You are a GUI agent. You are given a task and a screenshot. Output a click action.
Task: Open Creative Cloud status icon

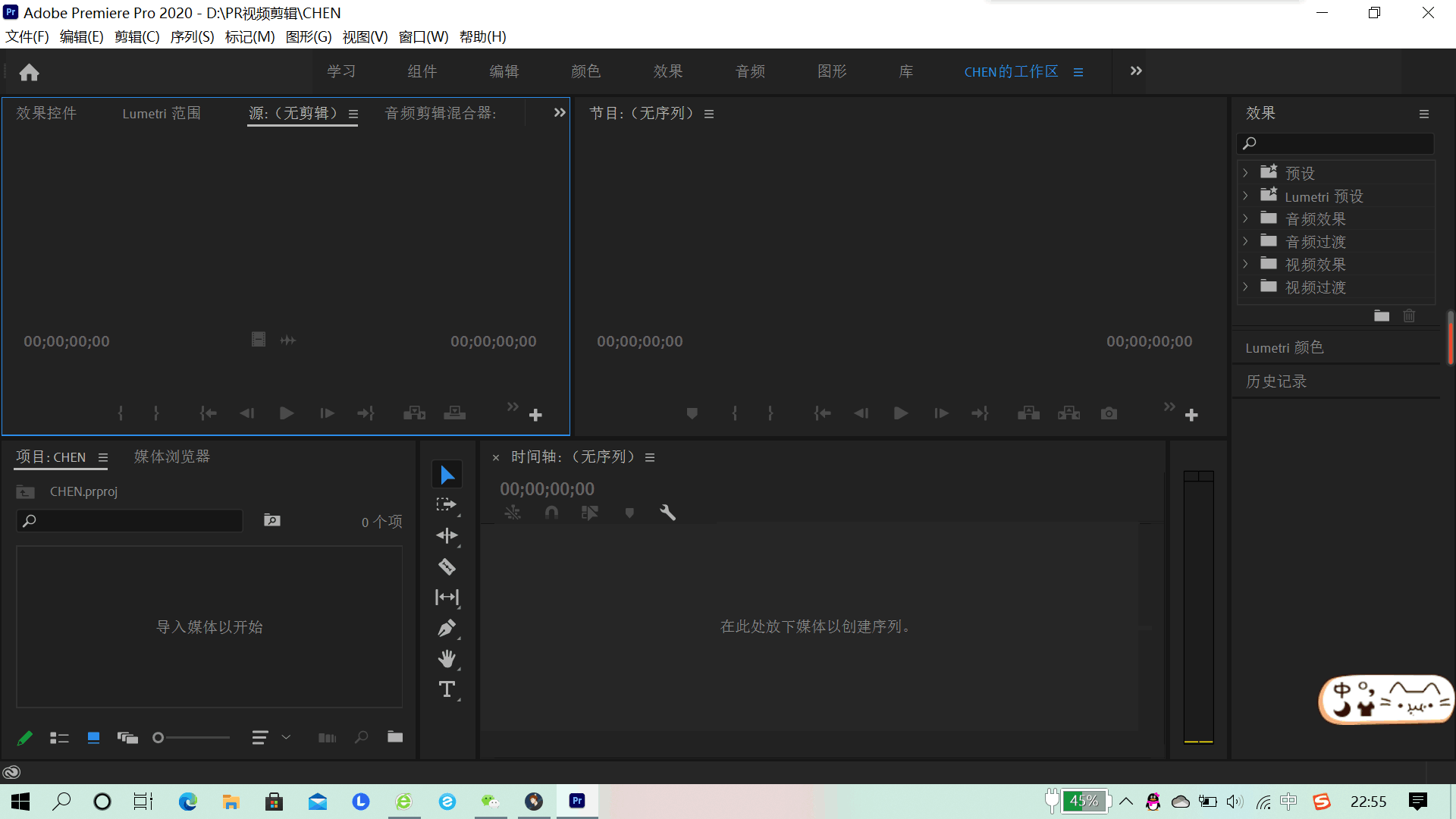point(11,773)
